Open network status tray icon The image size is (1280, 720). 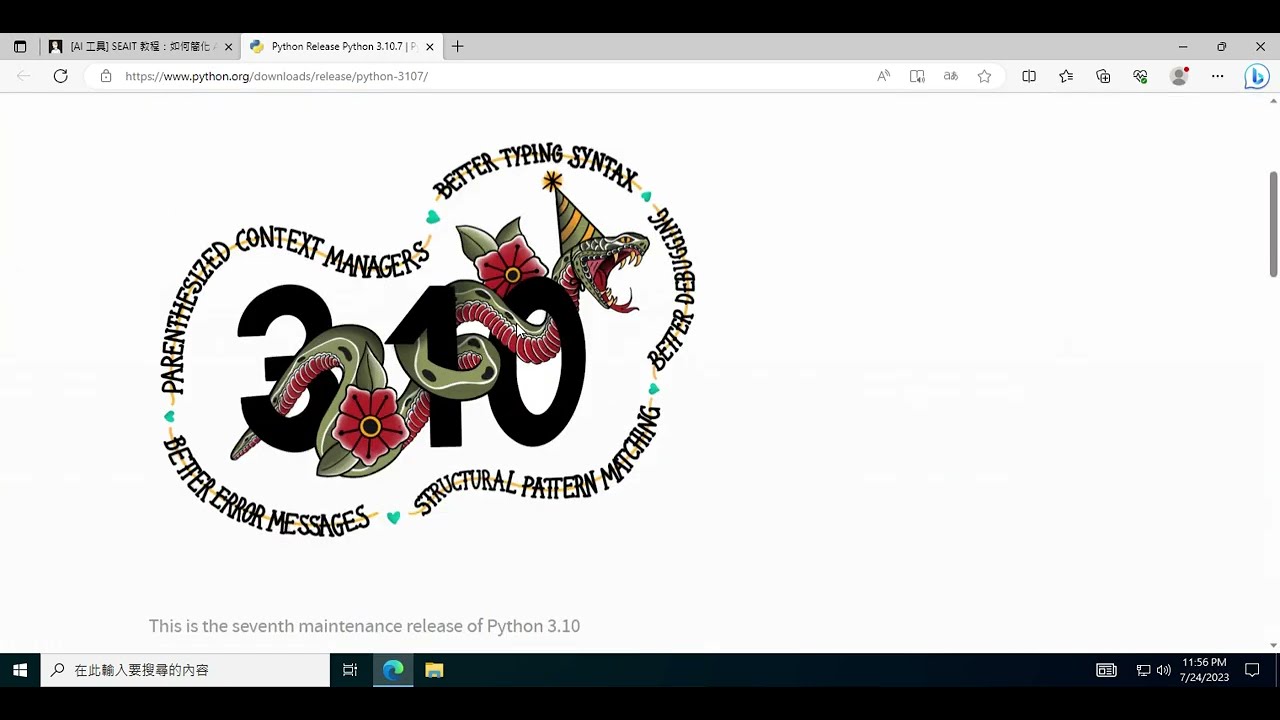pyautogui.click(x=1143, y=670)
